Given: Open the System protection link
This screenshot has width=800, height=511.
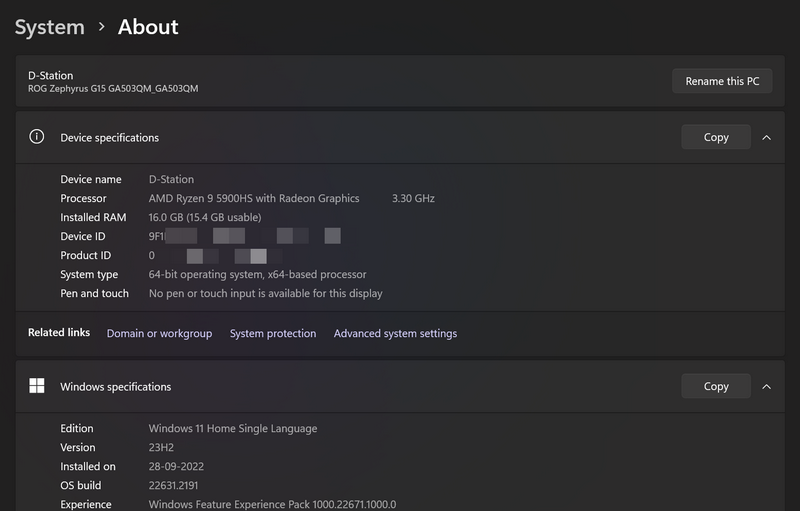Looking at the screenshot, I should coord(273,333).
